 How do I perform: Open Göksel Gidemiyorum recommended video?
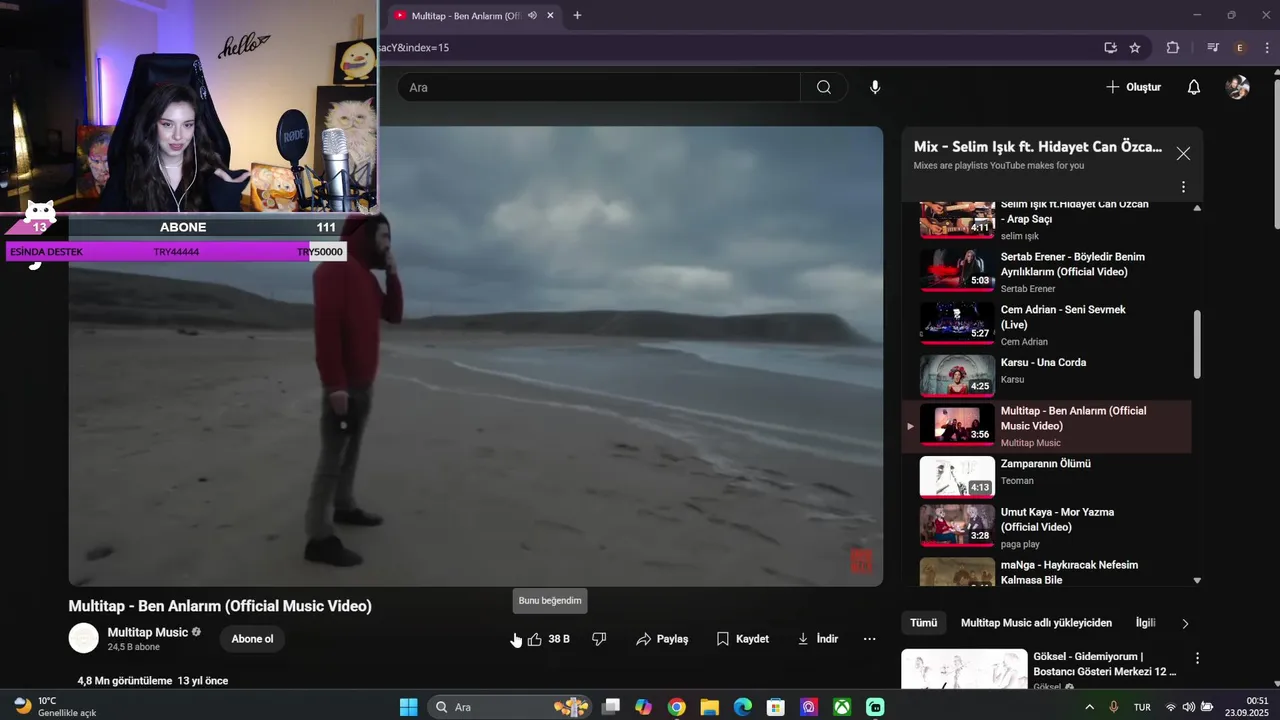coord(1040,670)
